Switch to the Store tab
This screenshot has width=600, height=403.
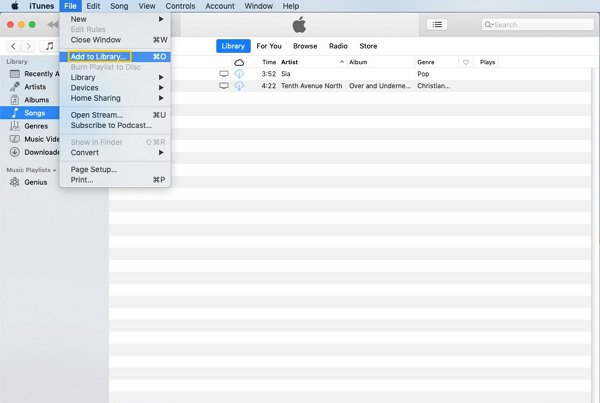pyautogui.click(x=368, y=46)
